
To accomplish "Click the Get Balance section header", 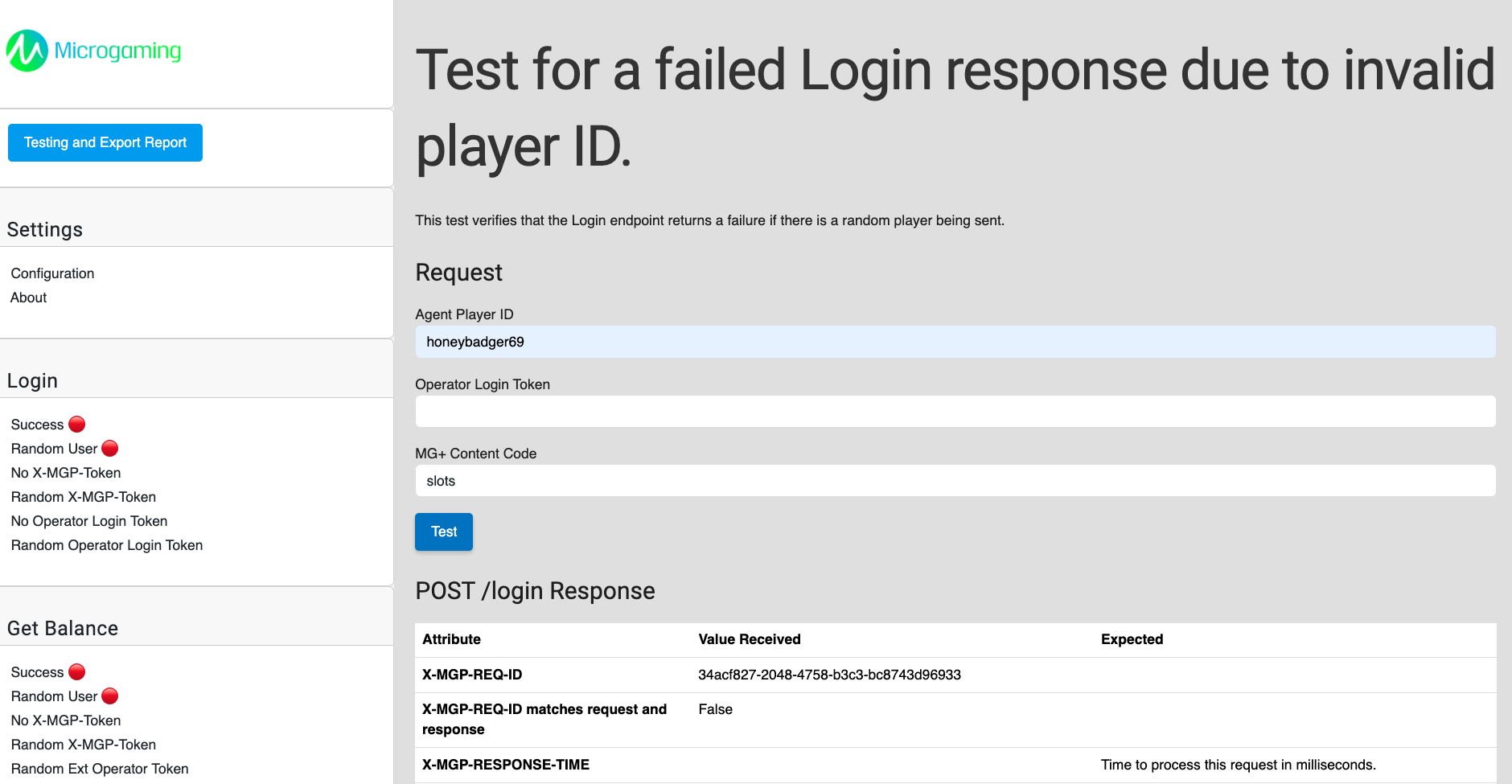I will pos(62,628).
